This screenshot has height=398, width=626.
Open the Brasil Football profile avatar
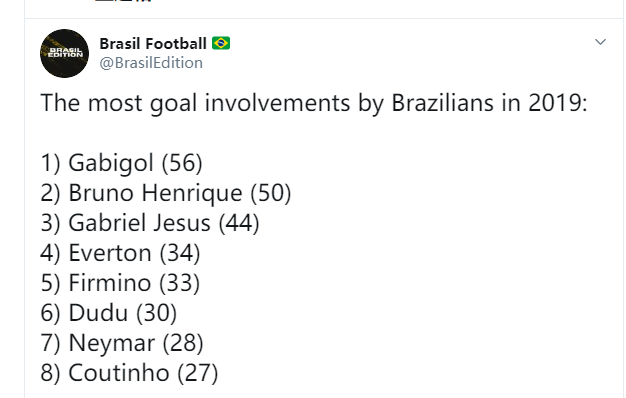tap(64, 53)
